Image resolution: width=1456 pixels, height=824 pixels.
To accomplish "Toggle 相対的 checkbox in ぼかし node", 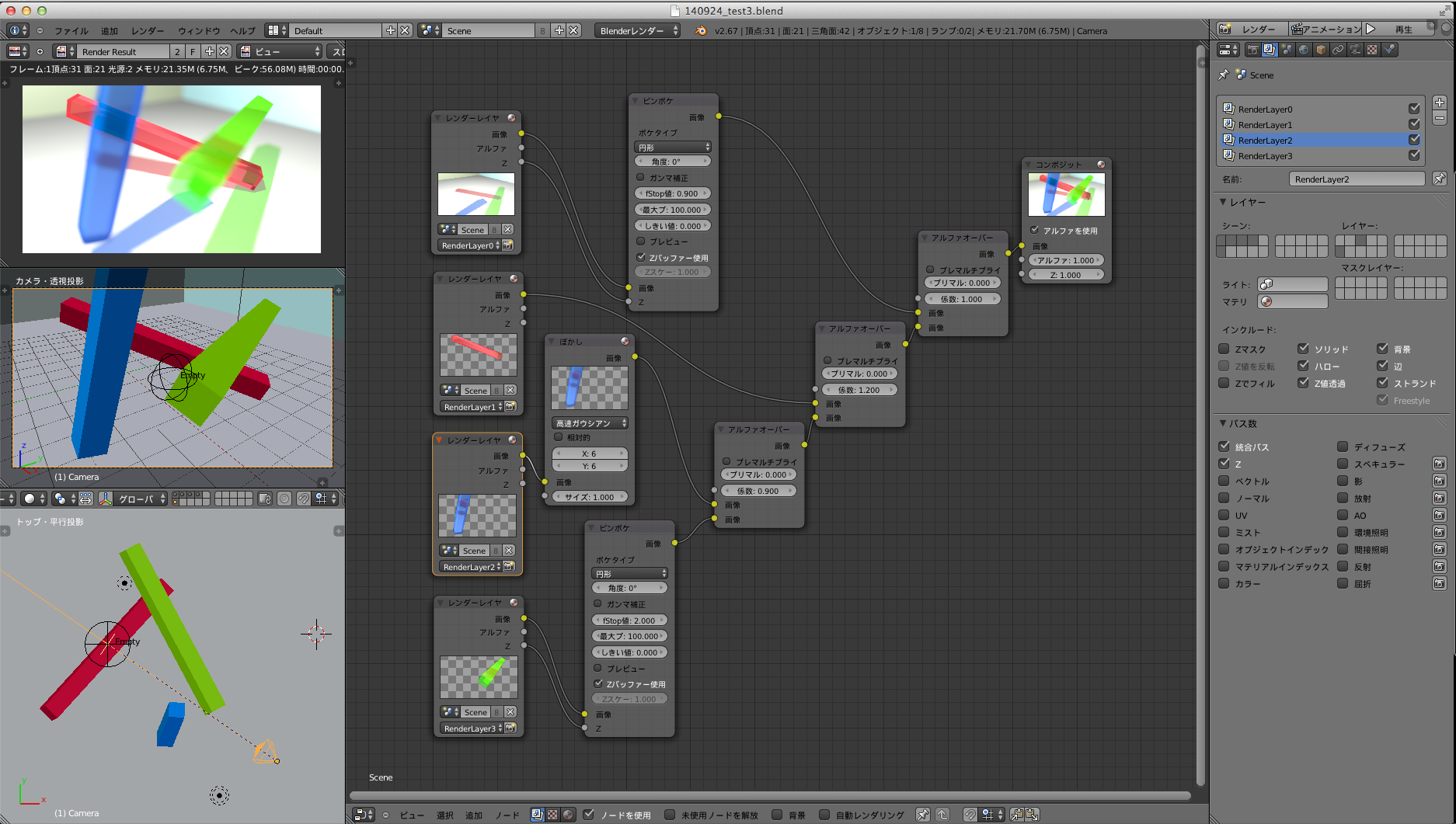I will click(x=558, y=437).
